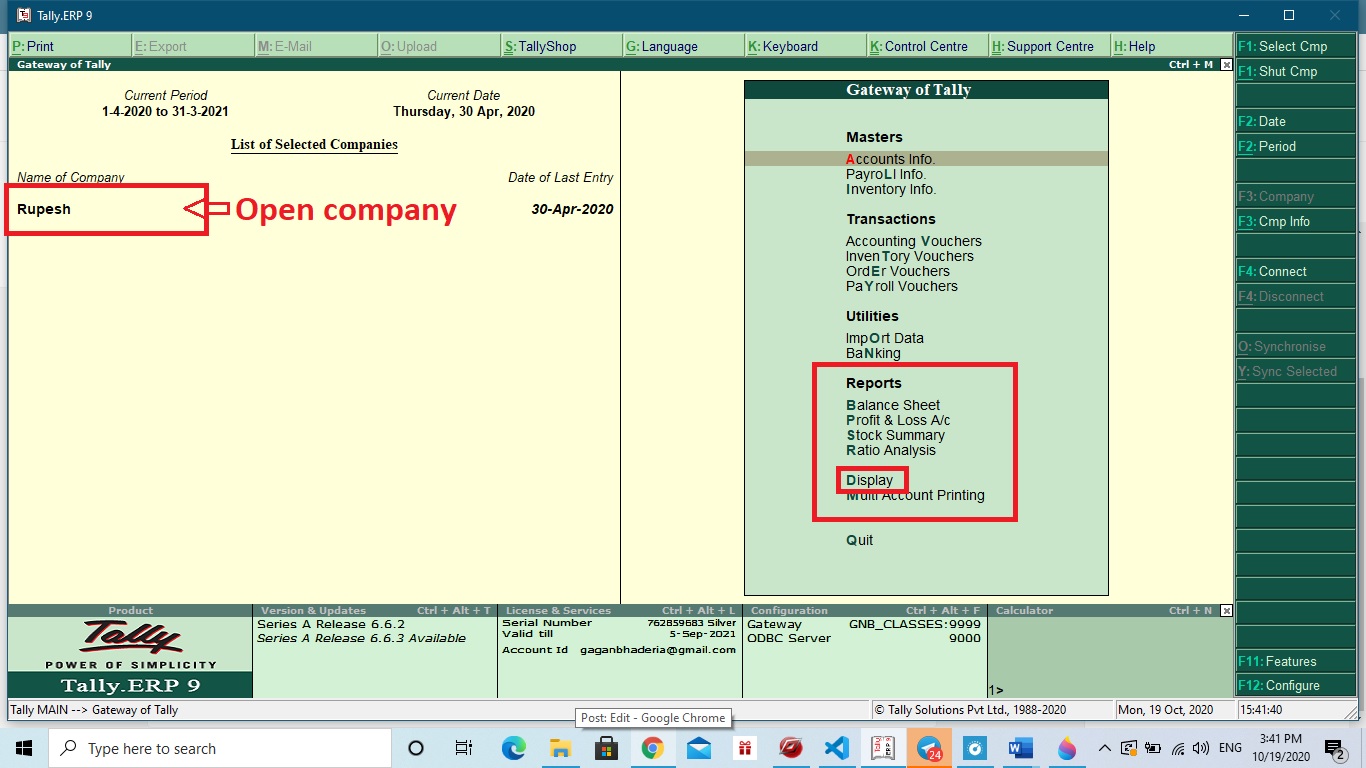Select Accounting Vouchers under Transactions

coord(913,241)
